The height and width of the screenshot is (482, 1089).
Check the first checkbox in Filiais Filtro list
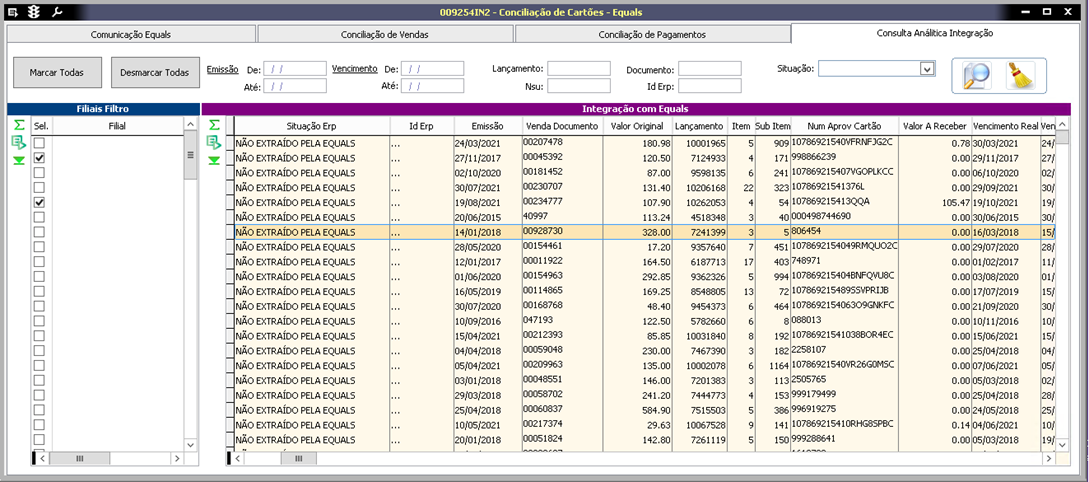(40, 143)
